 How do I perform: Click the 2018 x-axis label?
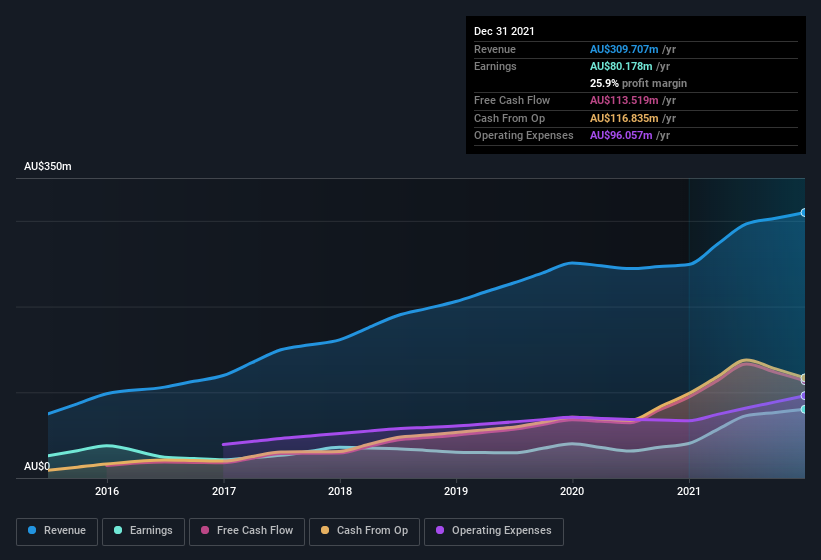[x=340, y=491]
